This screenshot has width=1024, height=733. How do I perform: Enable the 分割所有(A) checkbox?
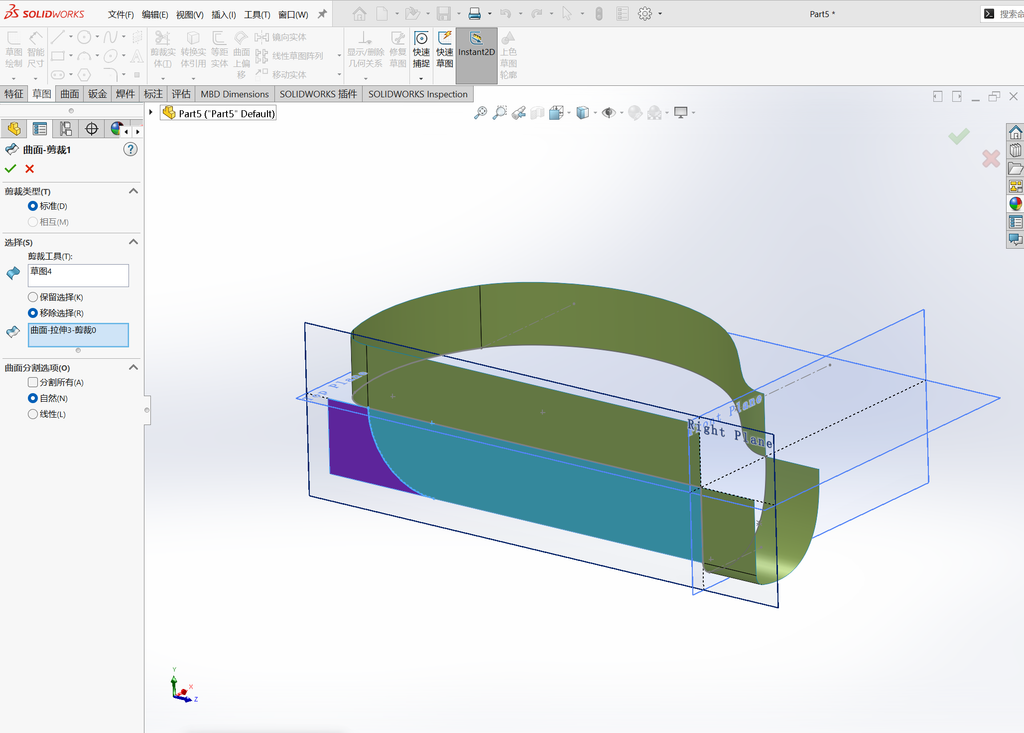[x=33, y=382]
